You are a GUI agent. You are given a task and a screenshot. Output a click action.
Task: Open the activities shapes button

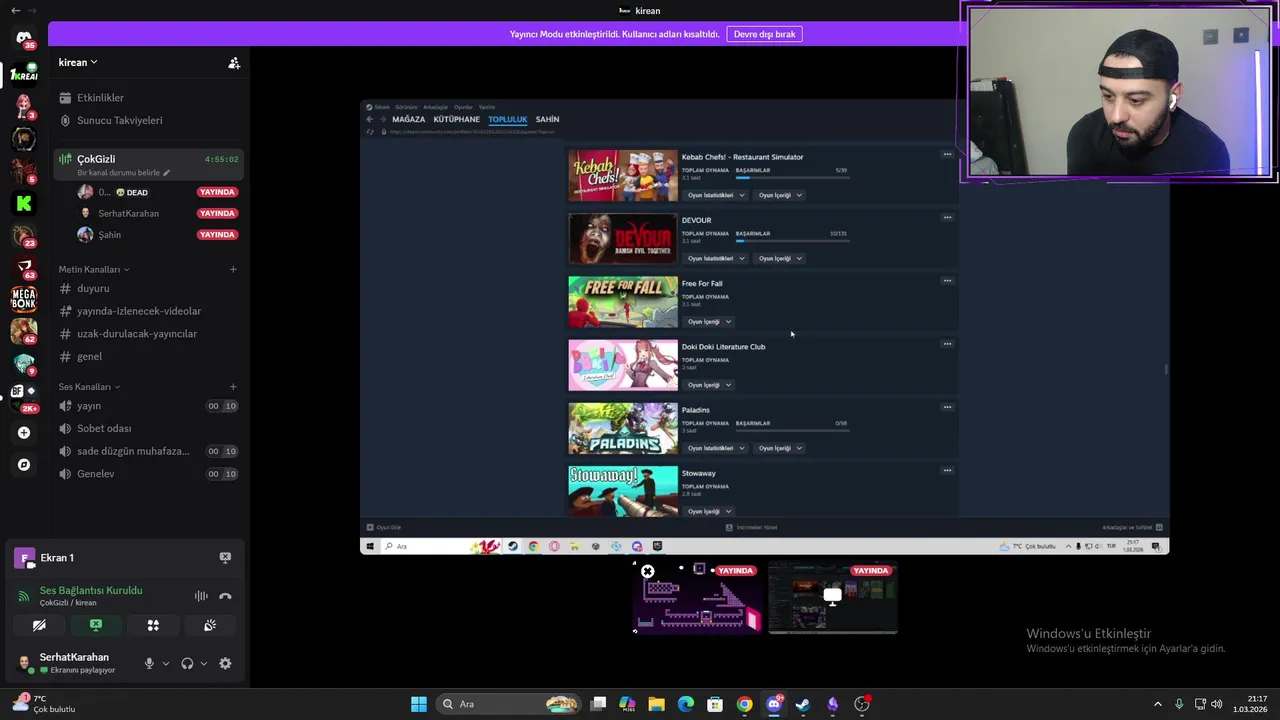(x=153, y=625)
